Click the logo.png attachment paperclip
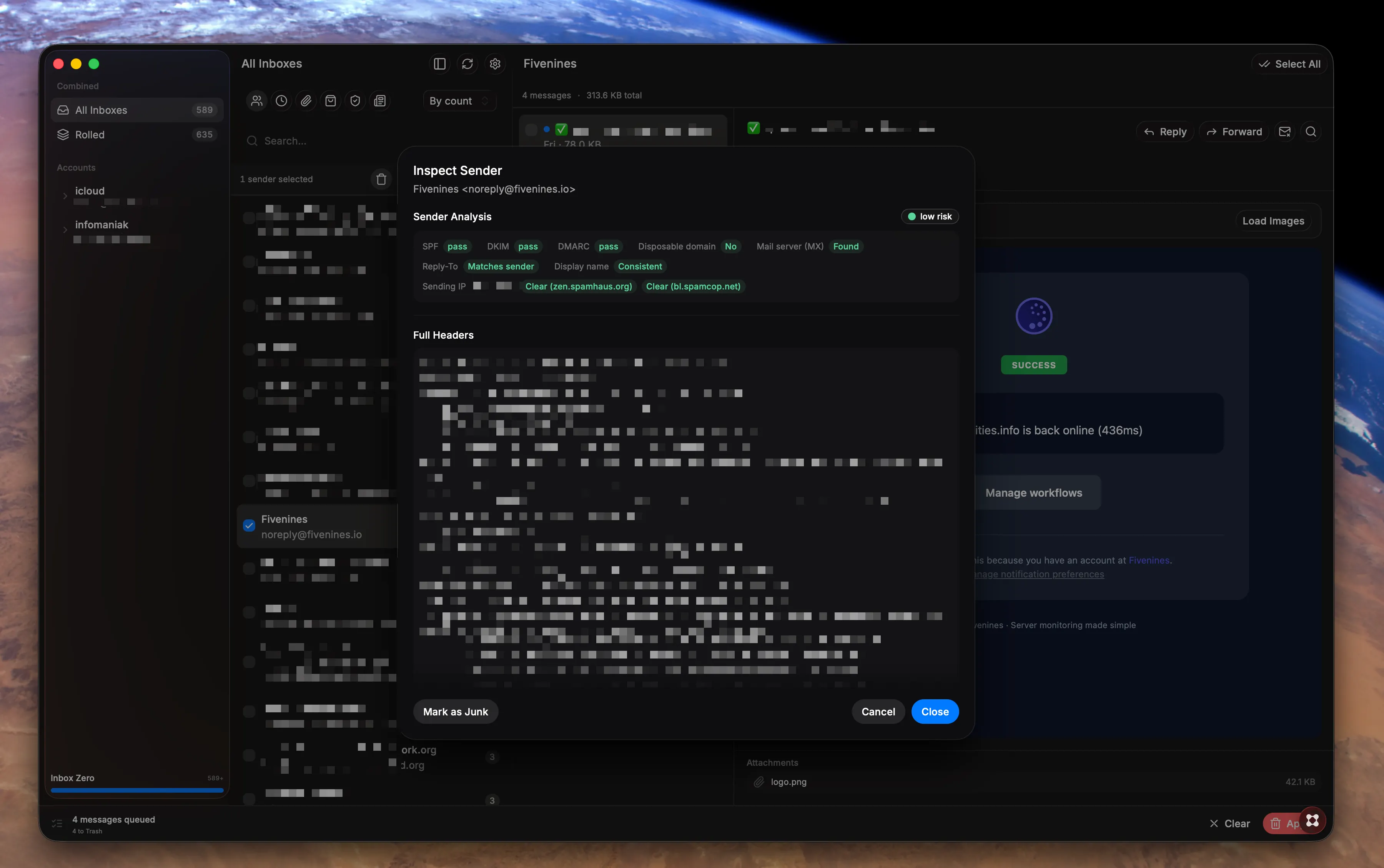 (759, 782)
